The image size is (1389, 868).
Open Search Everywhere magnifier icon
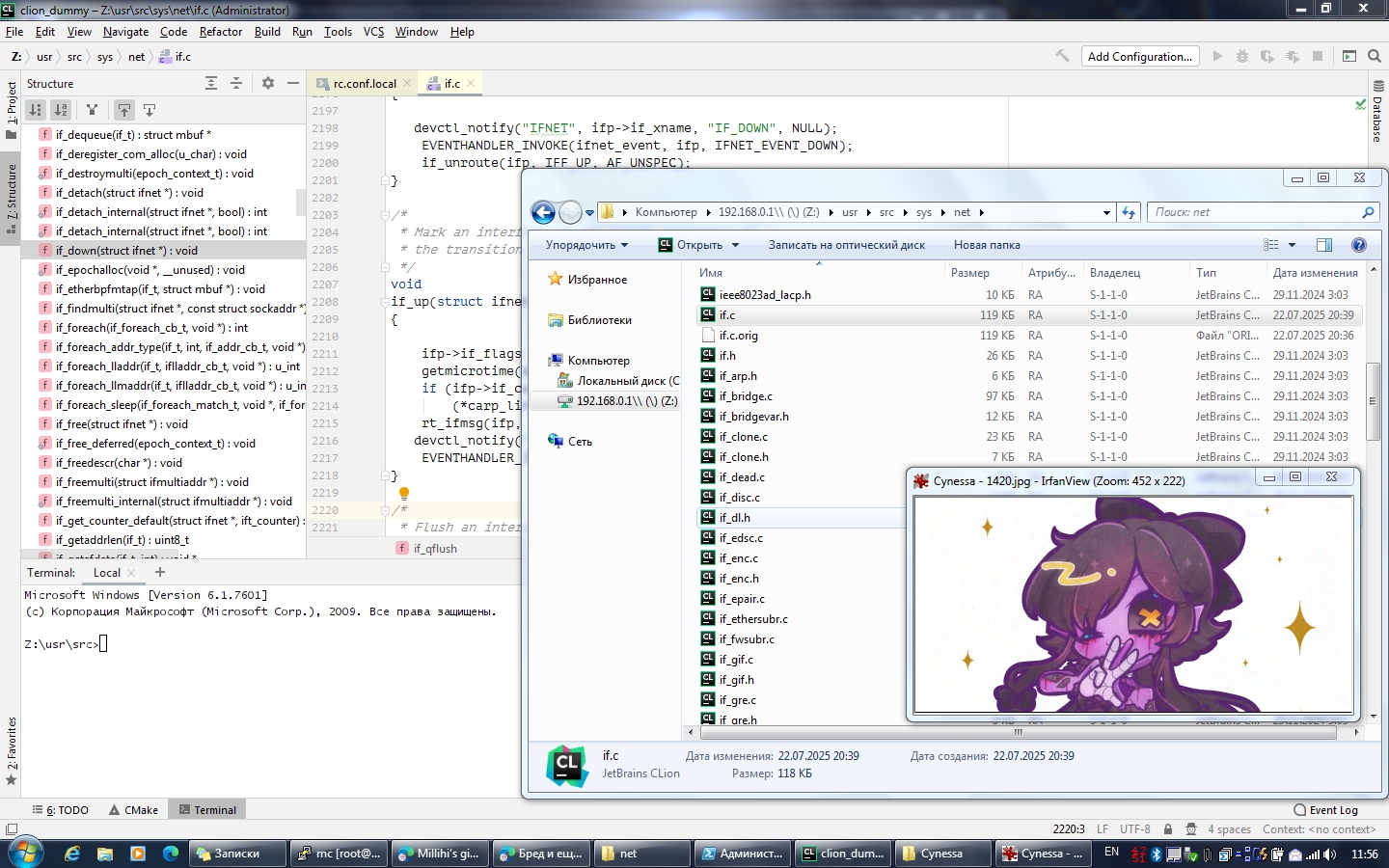coord(1375,56)
